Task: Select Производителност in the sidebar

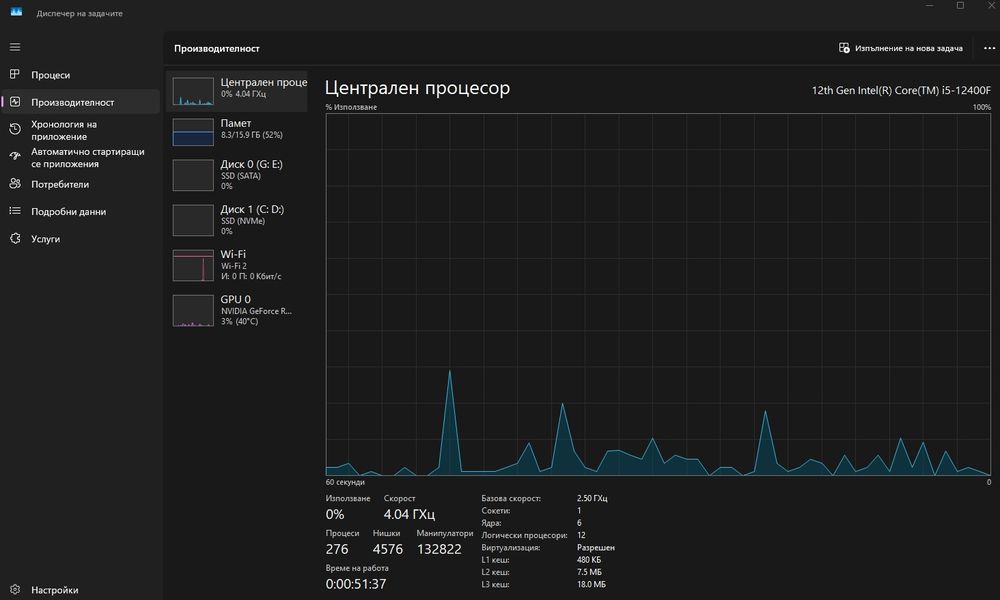Action: pos(80,102)
